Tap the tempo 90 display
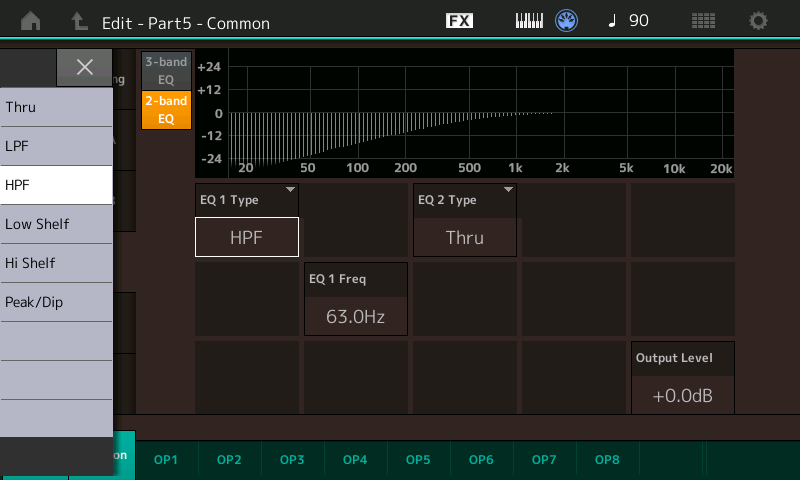Image resolution: width=800 pixels, height=480 pixels. pyautogui.click(x=629, y=21)
